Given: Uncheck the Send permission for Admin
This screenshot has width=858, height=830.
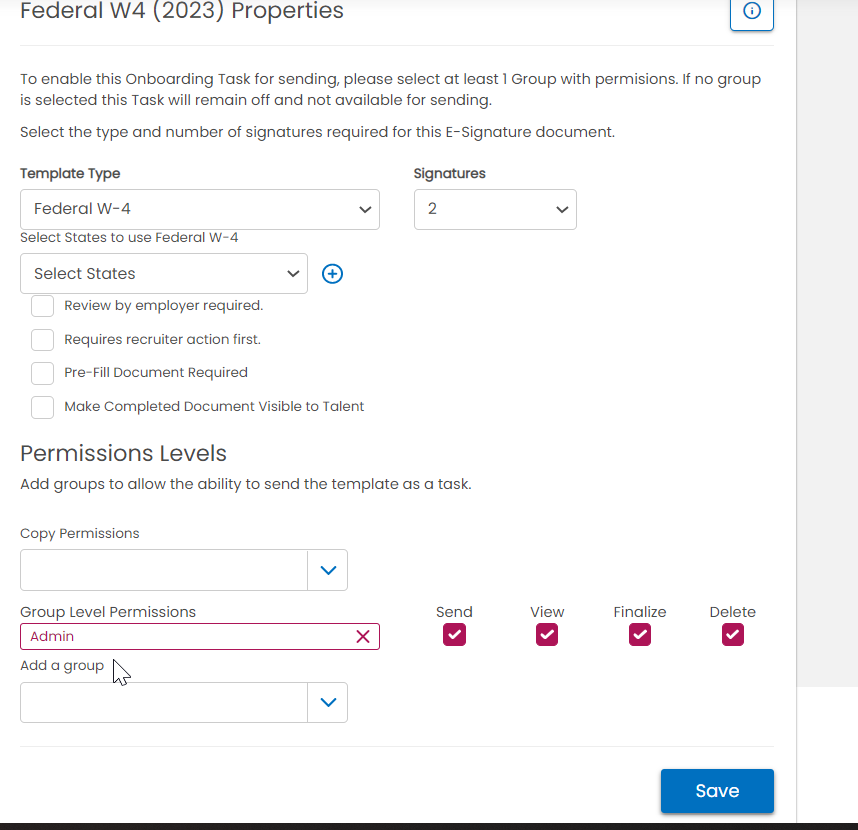Looking at the screenshot, I should (454, 635).
